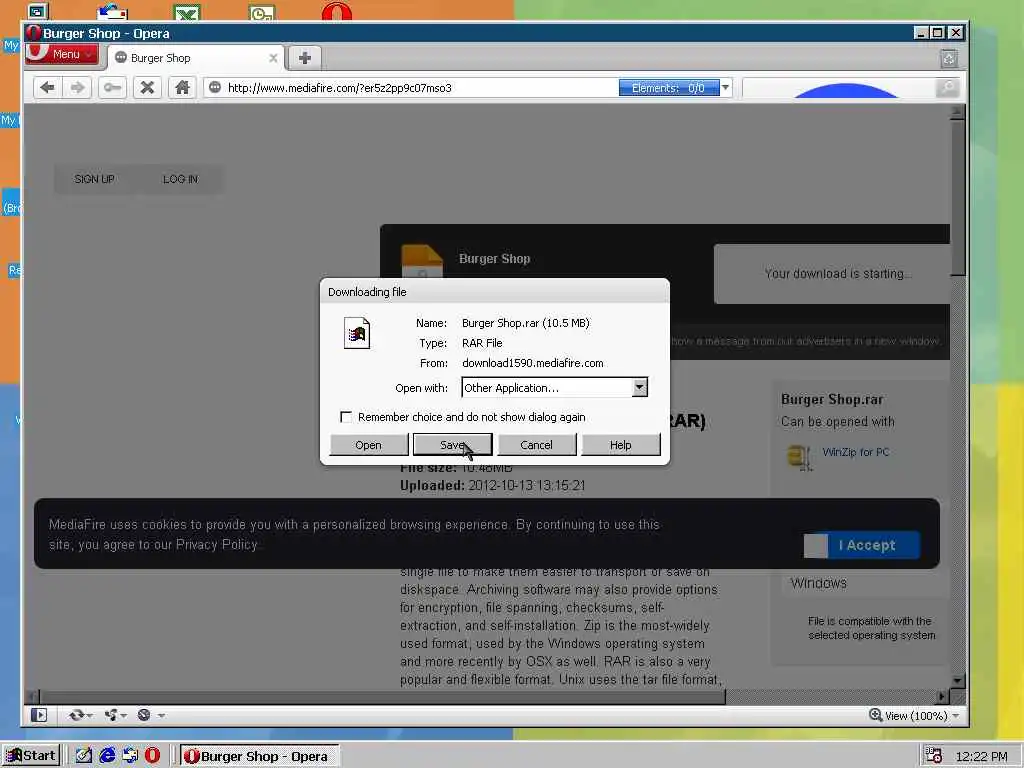Viewport: 1024px width, 768px height.
Task: Expand the address bar history dropdown arrow
Action: [726, 88]
